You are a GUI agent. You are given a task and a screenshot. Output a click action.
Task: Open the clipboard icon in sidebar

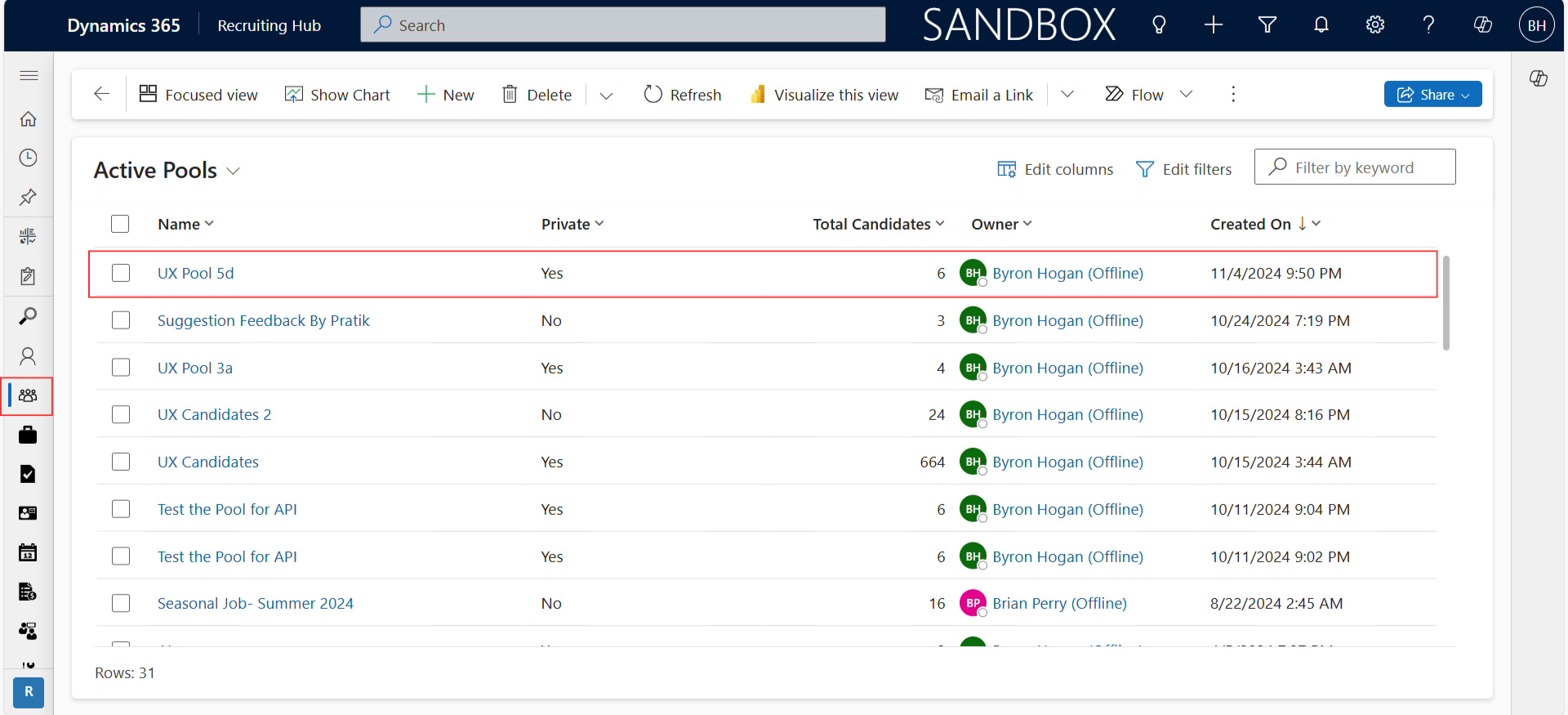click(29, 276)
